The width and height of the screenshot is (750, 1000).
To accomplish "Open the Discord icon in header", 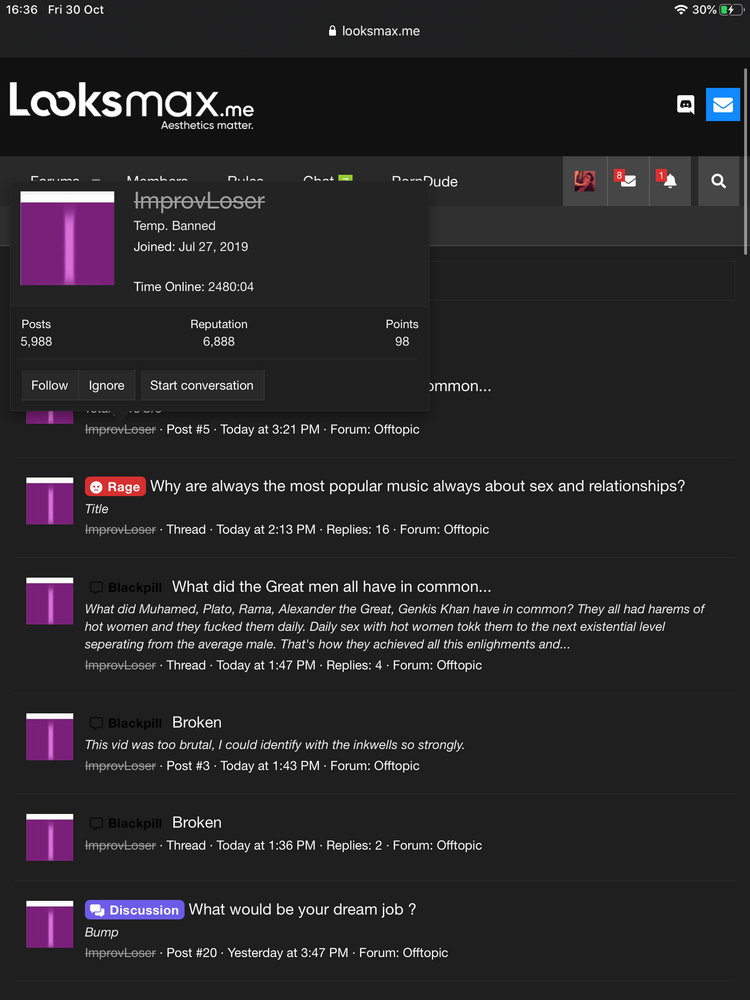I will click(x=685, y=105).
